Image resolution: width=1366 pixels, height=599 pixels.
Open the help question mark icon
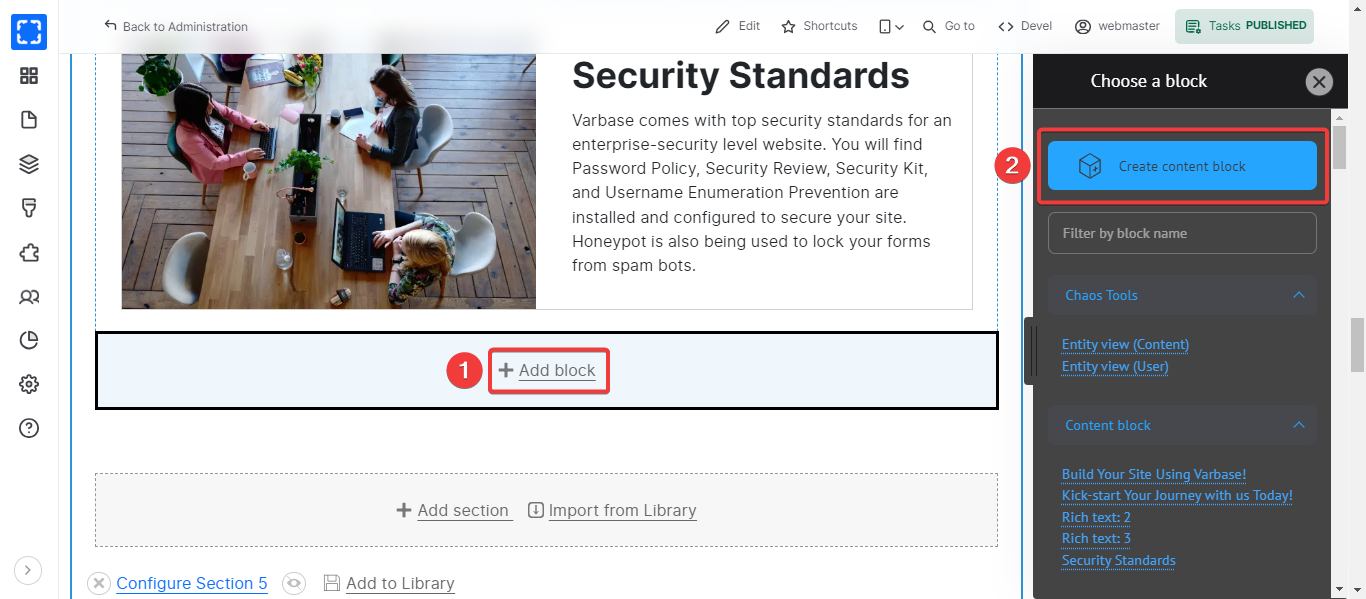tap(29, 428)
